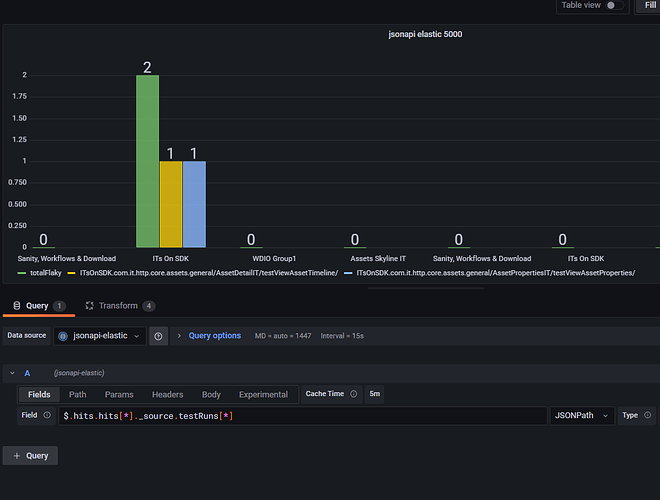The height and width of the screenshot is (500, 660).
Task: Click the Interval = 15s text
Action: click(x=342, y=336)
